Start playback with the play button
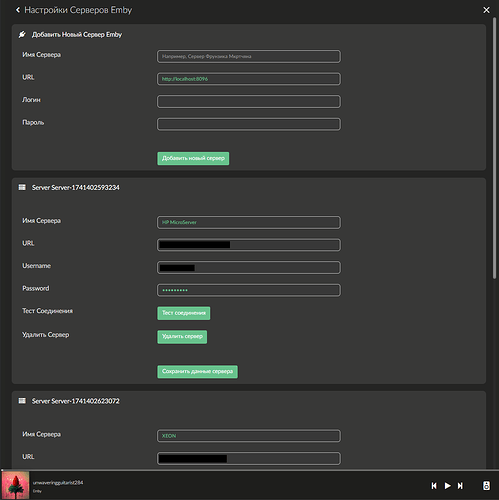Viewport: 499px width, 500px height. (x=448, y=486)
